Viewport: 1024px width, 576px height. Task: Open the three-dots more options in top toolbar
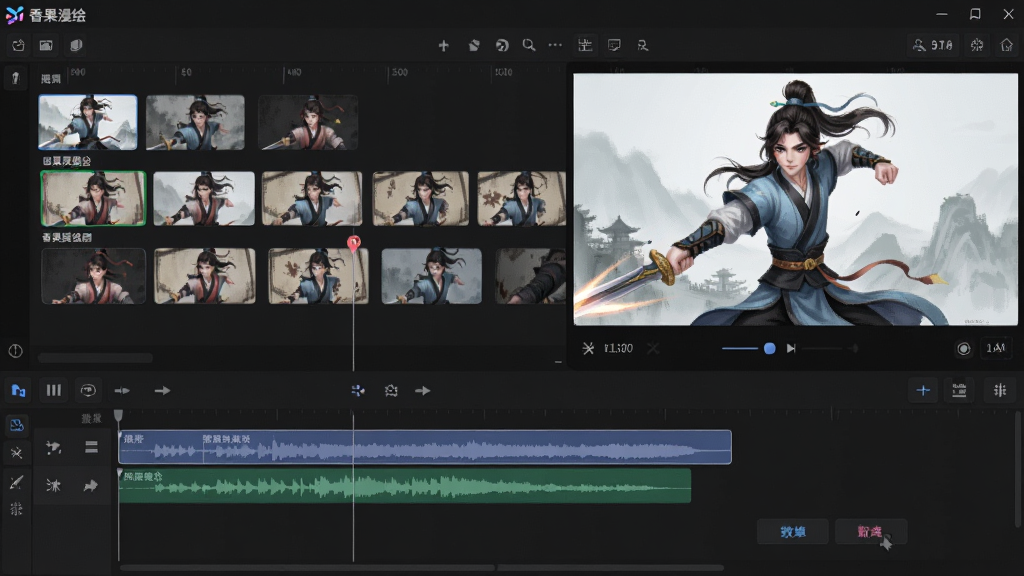555,45
